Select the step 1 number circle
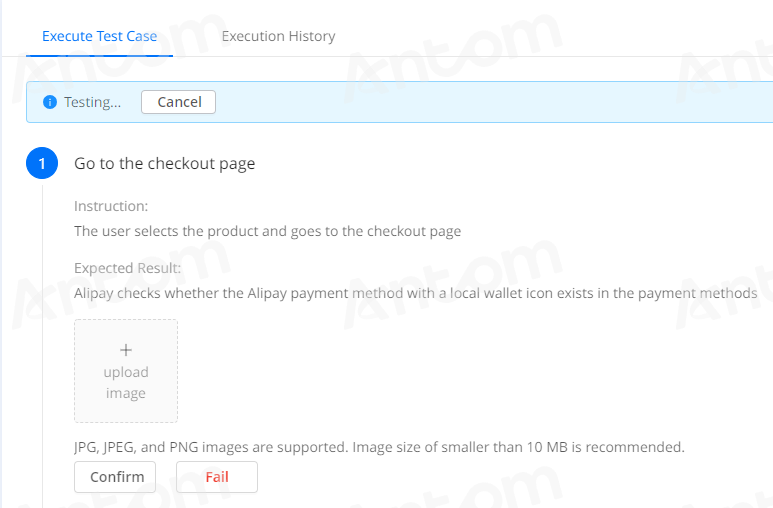Viewport: 773px width, 508px height. [x=42, y=163]
